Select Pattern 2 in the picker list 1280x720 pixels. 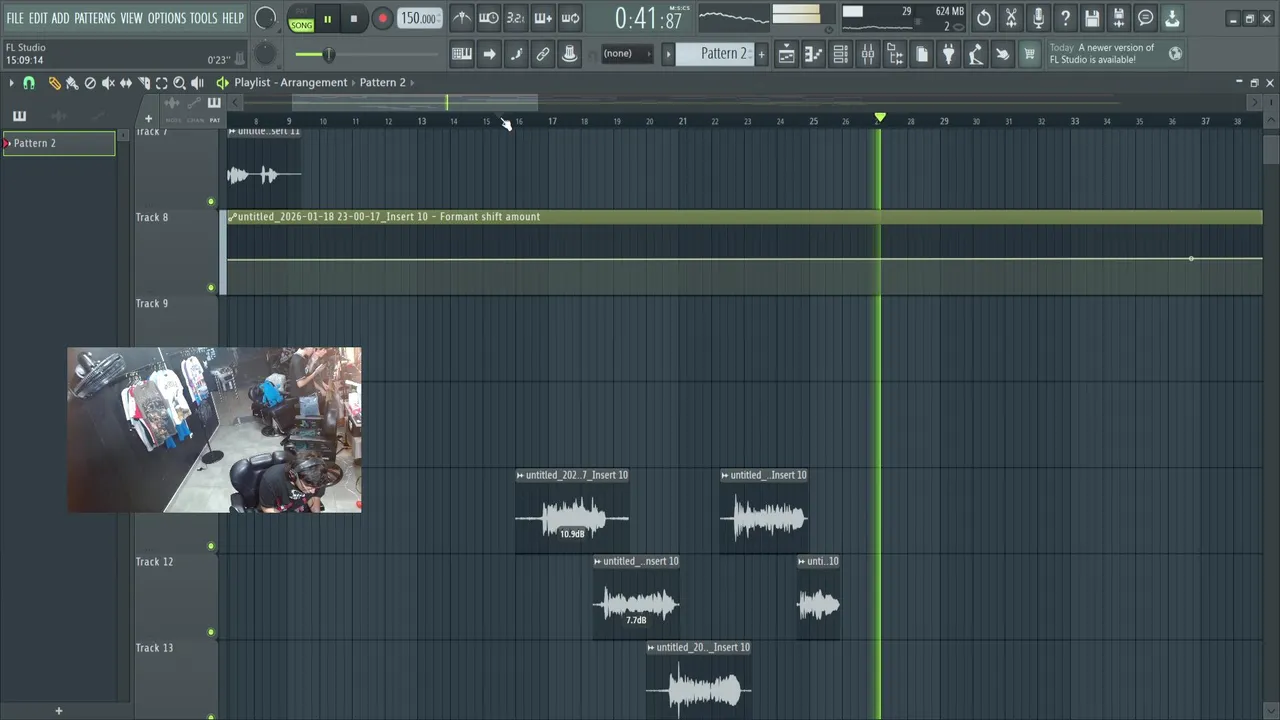tap(59, 143)
